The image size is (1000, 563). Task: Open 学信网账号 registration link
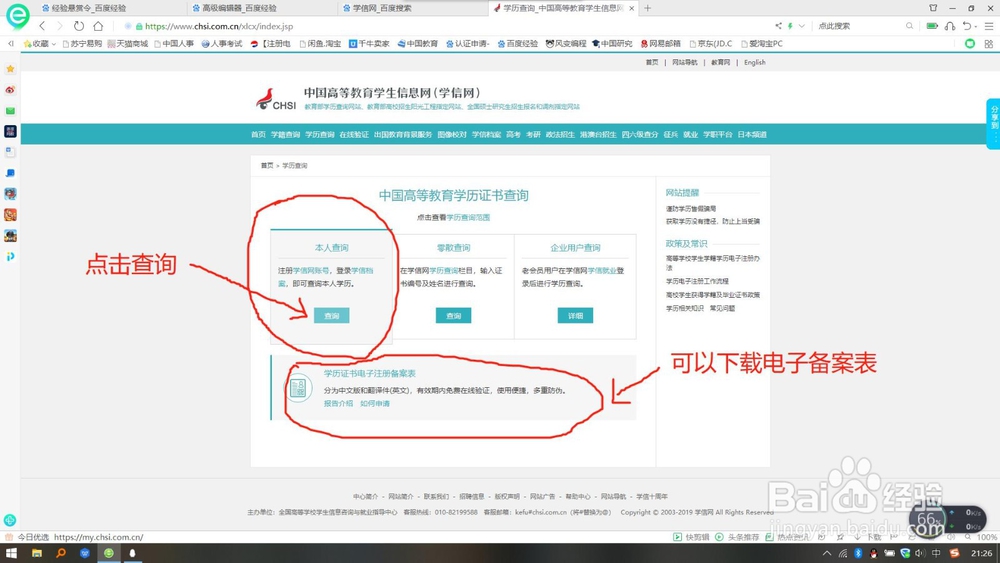pos(311,270)
